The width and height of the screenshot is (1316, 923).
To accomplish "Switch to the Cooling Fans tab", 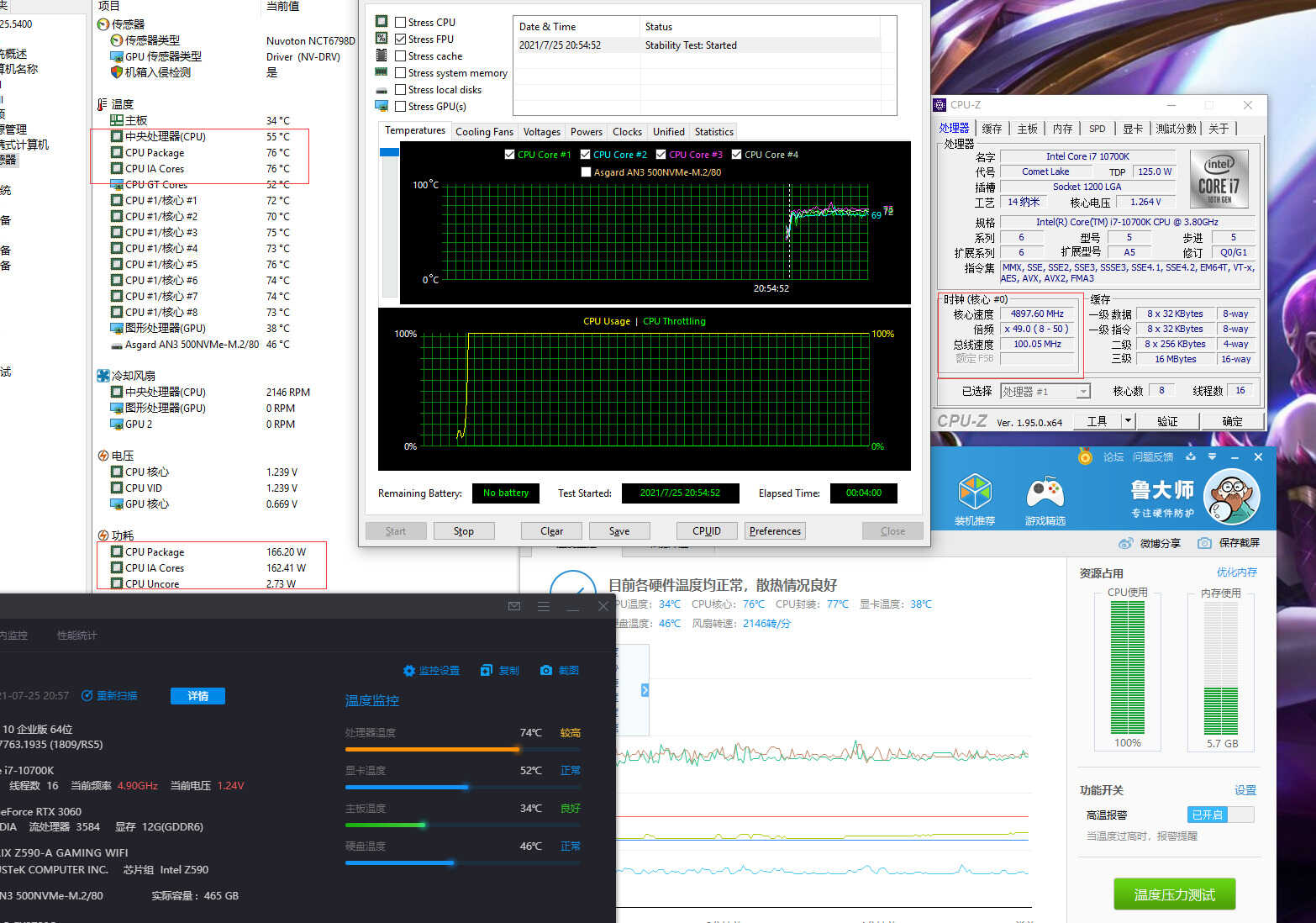I will click(484, 132).
